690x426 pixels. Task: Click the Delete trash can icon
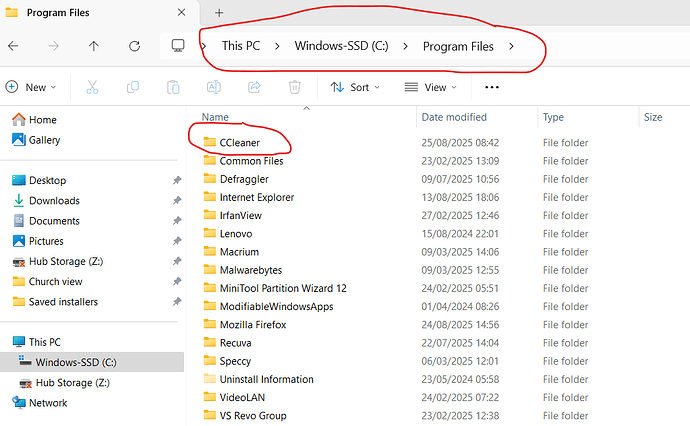click(294, 87)
